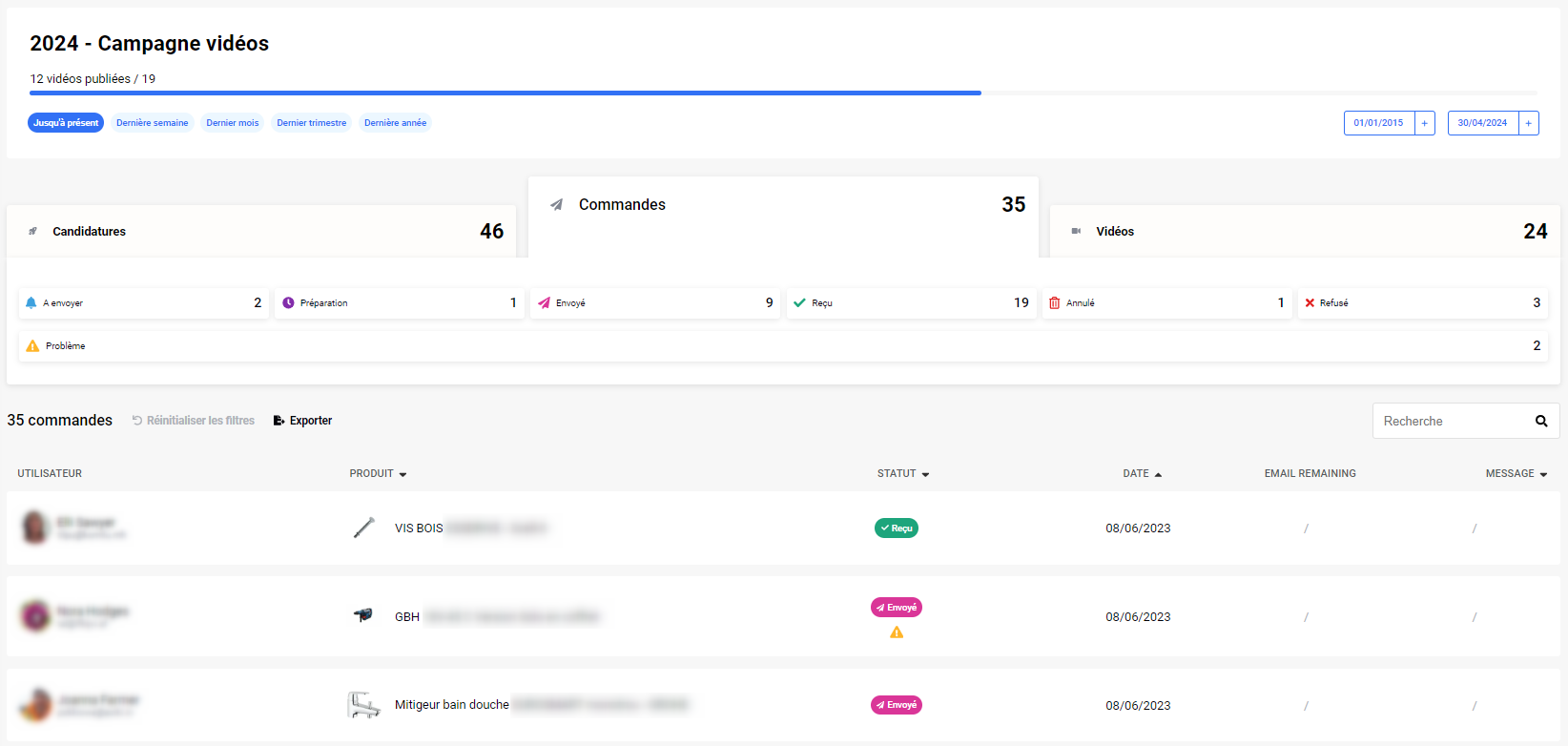Click the GBH drill product icon
Screen dimensions: 1568x746
pos(363,615)
